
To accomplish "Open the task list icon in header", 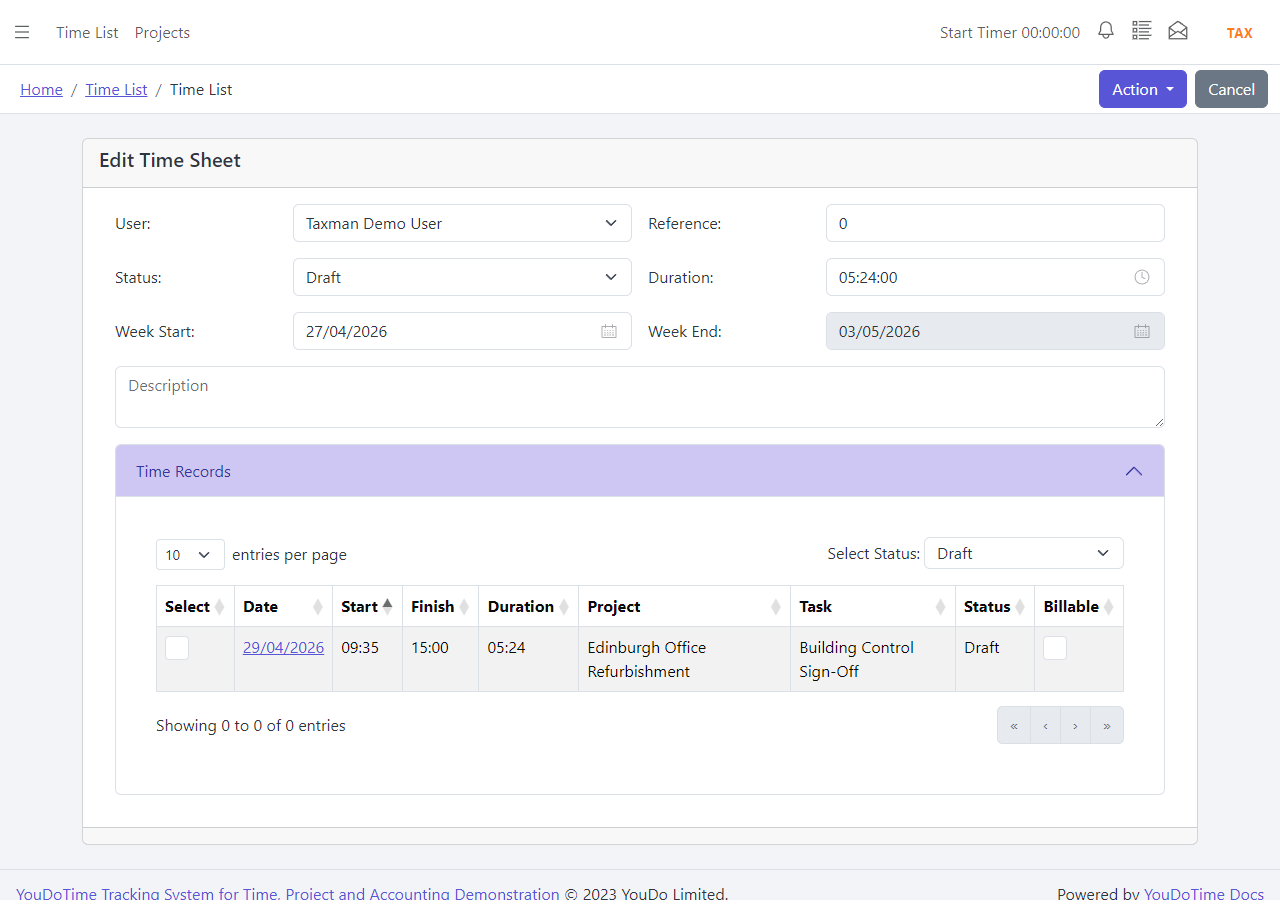I will pyautogui.click(x=1142, y=31).
